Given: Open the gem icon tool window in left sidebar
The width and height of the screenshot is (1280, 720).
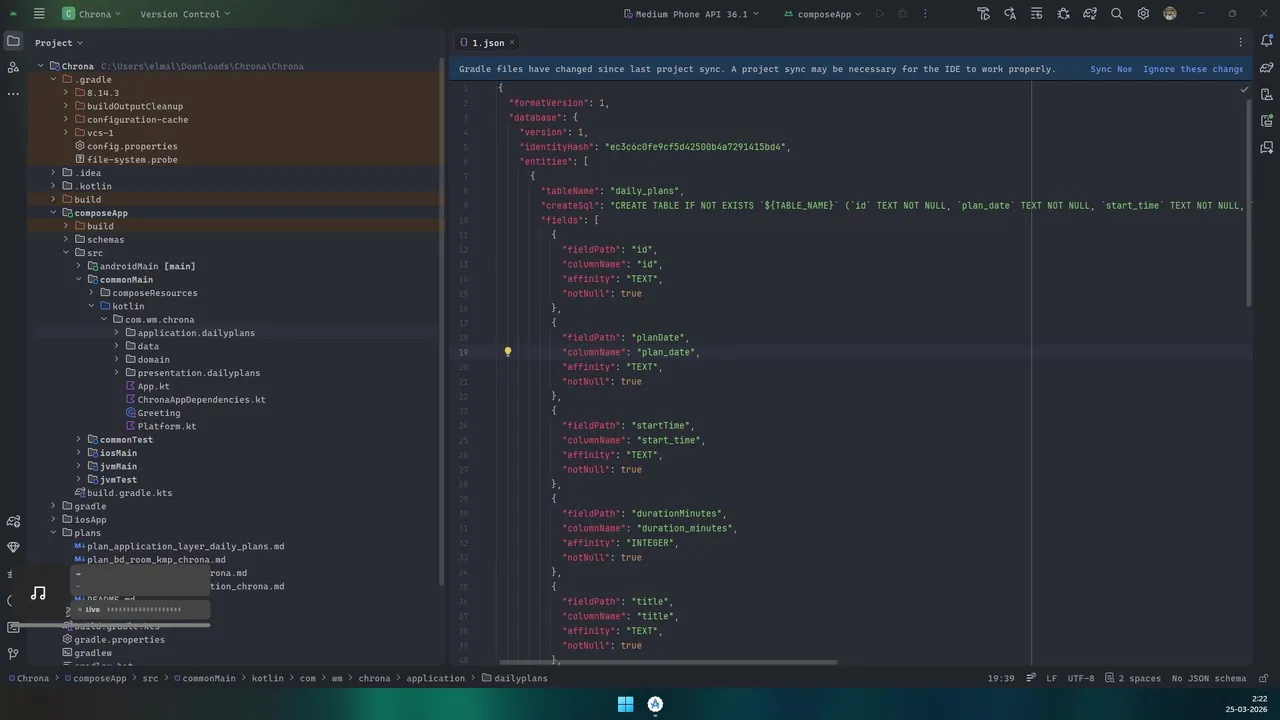Looking at the screenshot, I should click(x=13, y=547).
